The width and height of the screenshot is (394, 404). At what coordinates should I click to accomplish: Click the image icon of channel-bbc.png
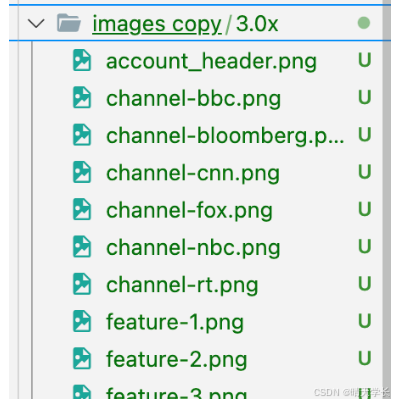[82, 98]
